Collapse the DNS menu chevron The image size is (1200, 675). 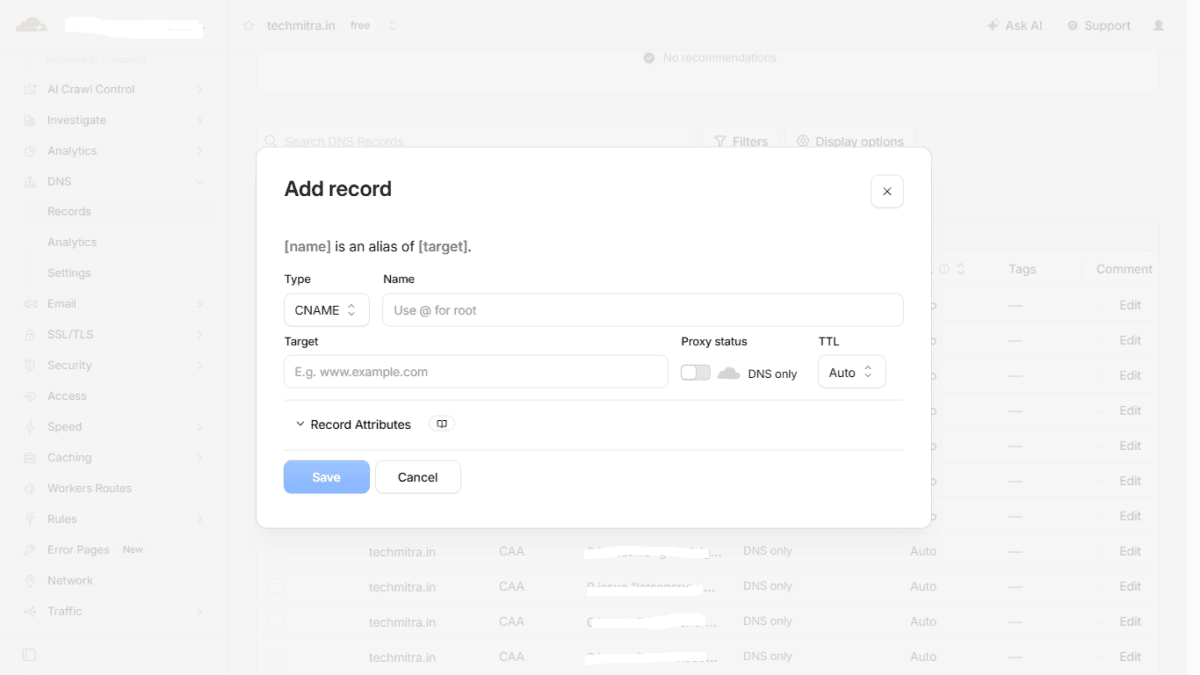[x=200, y=182]
